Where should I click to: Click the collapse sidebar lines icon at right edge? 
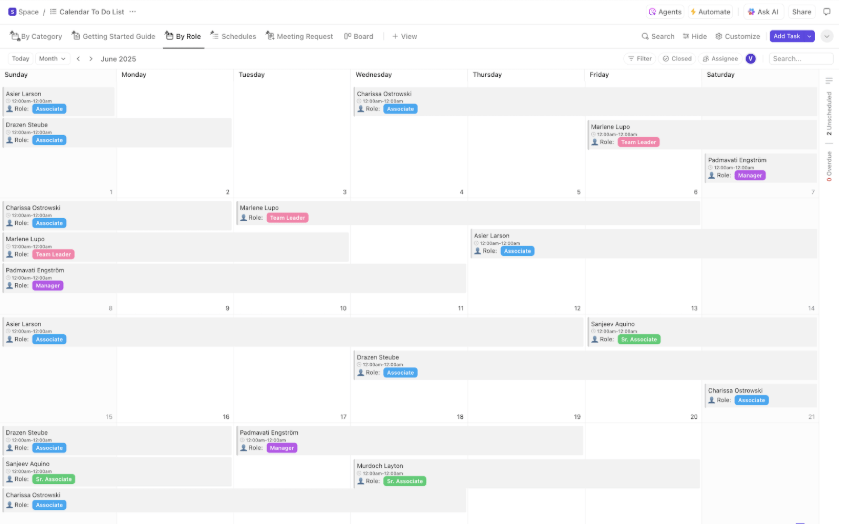click(829, 80)
